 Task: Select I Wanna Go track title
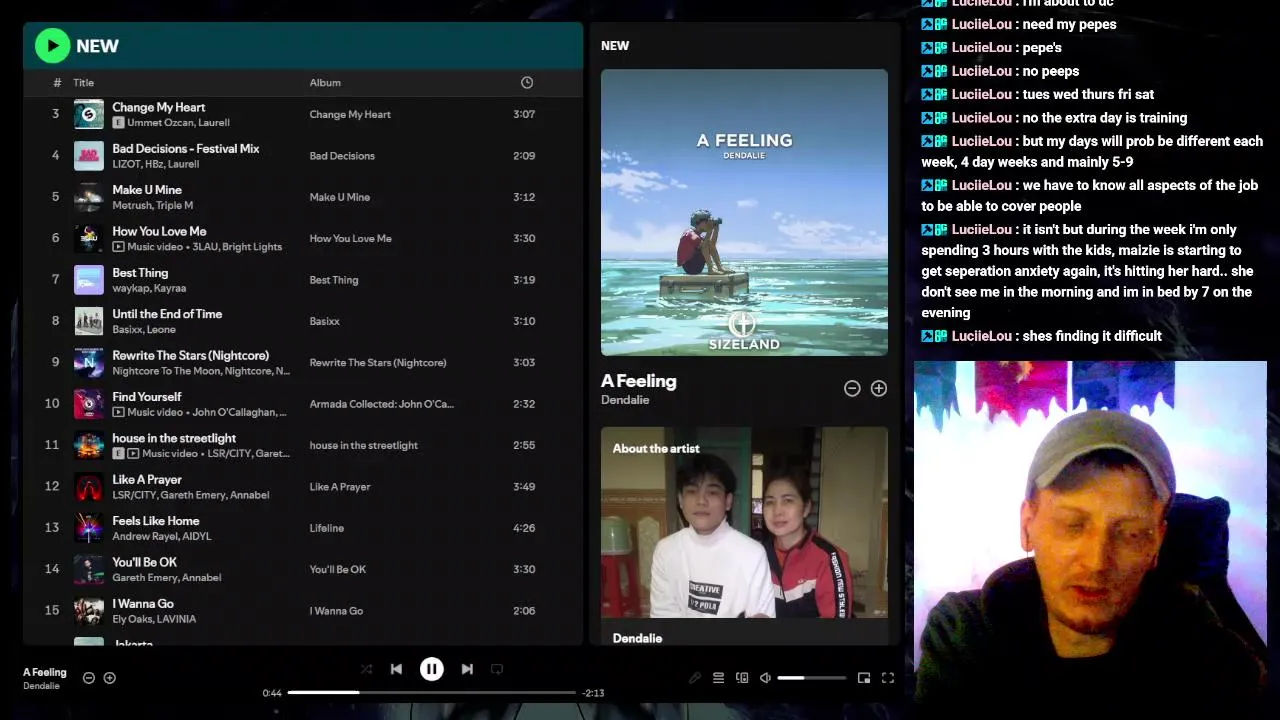coord(143,604)
